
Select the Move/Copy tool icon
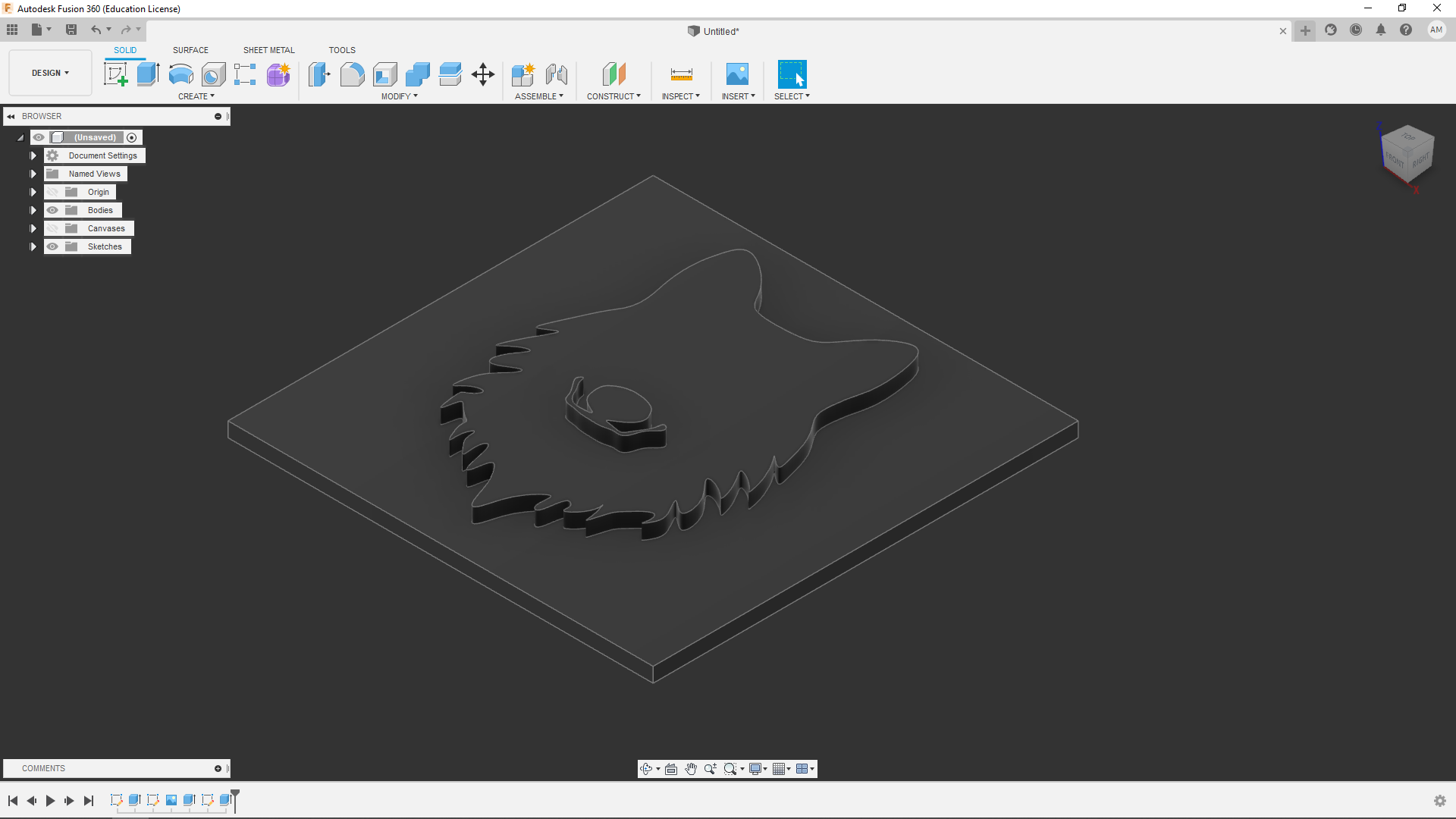pyautogui.click(x=482, y=75)
